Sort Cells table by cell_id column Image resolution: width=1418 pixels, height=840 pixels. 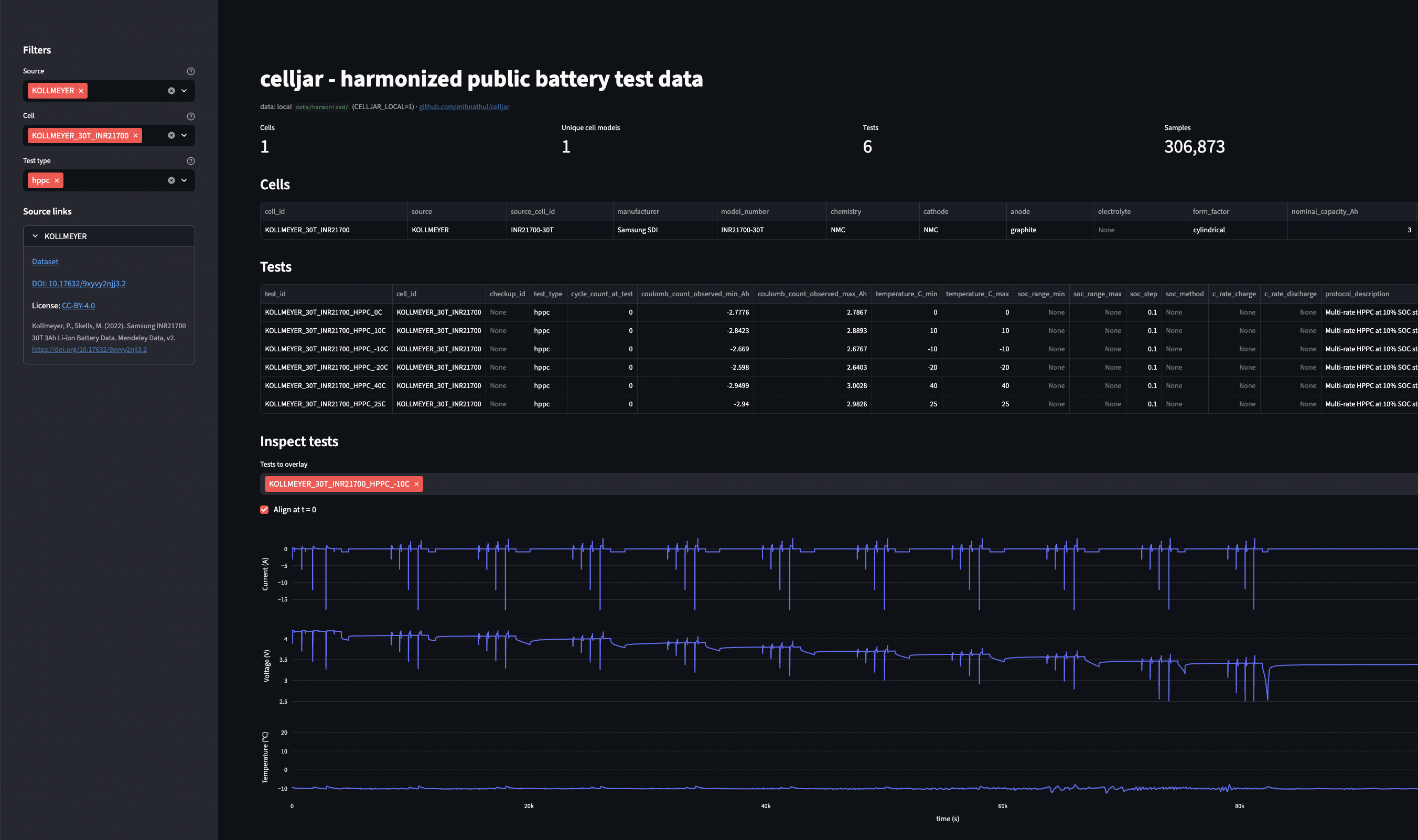(x=334, y=212)
